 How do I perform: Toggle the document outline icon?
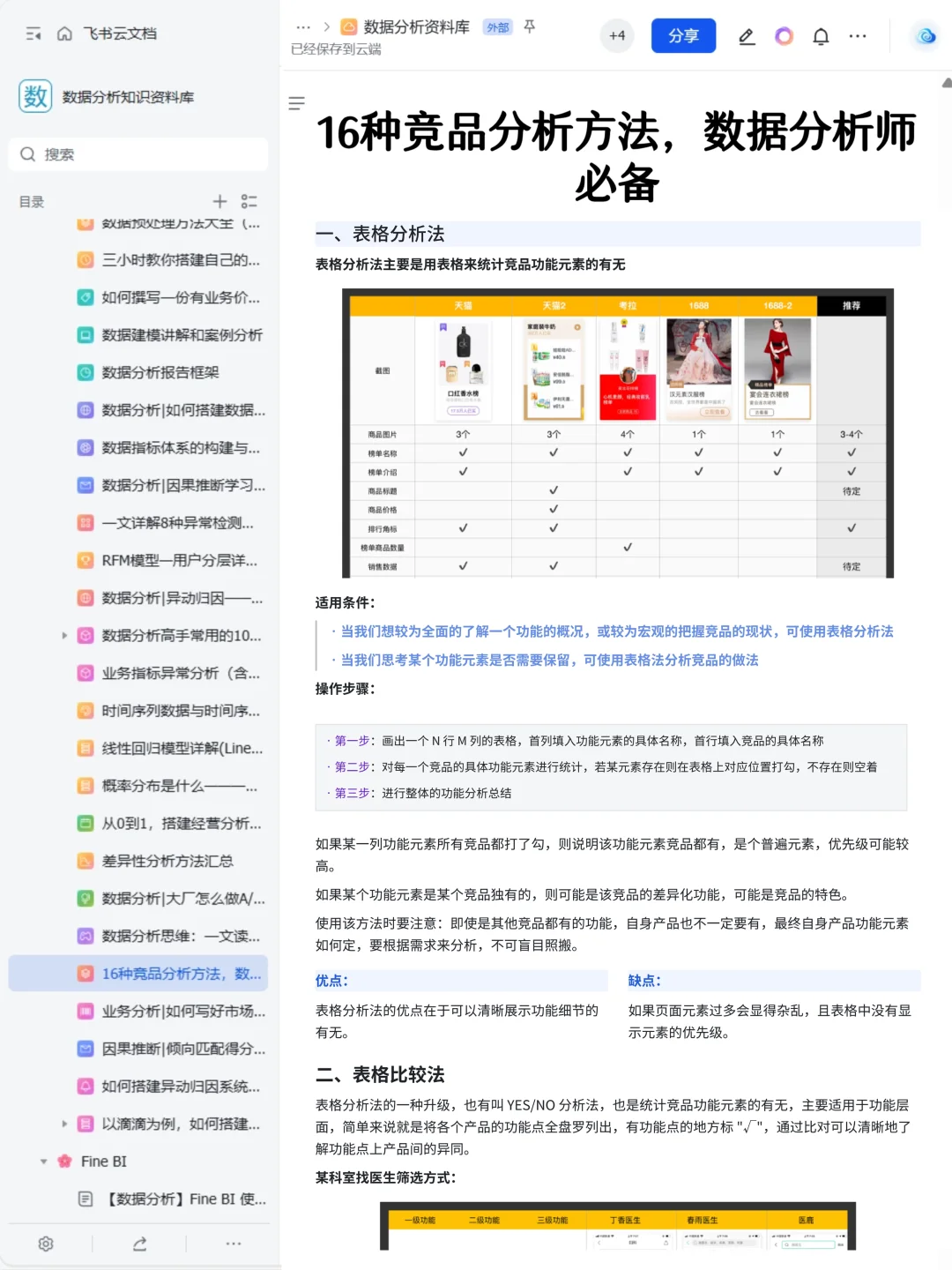[297, 103]
